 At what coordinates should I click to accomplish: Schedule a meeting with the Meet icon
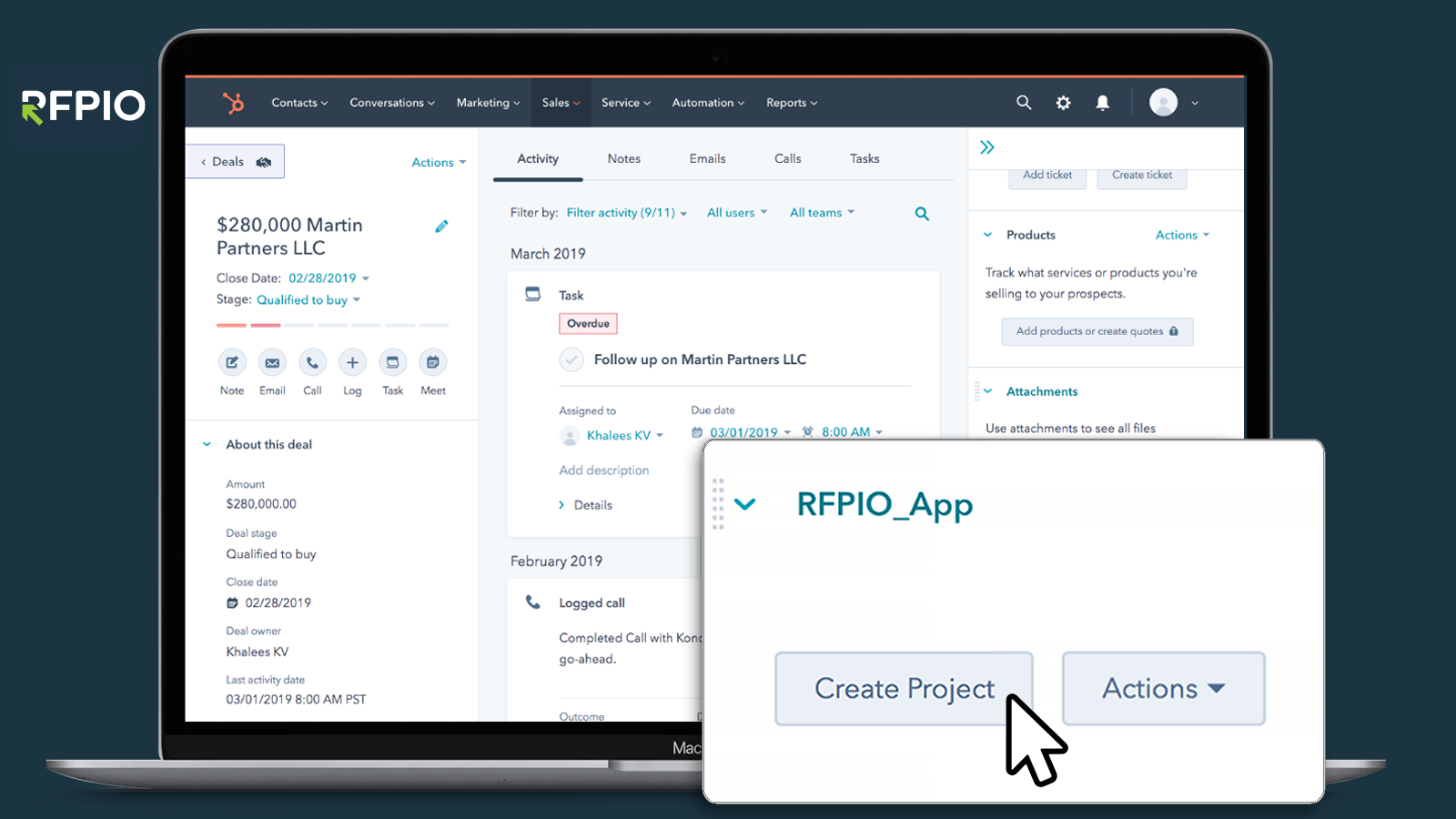(x=433, y=362)
